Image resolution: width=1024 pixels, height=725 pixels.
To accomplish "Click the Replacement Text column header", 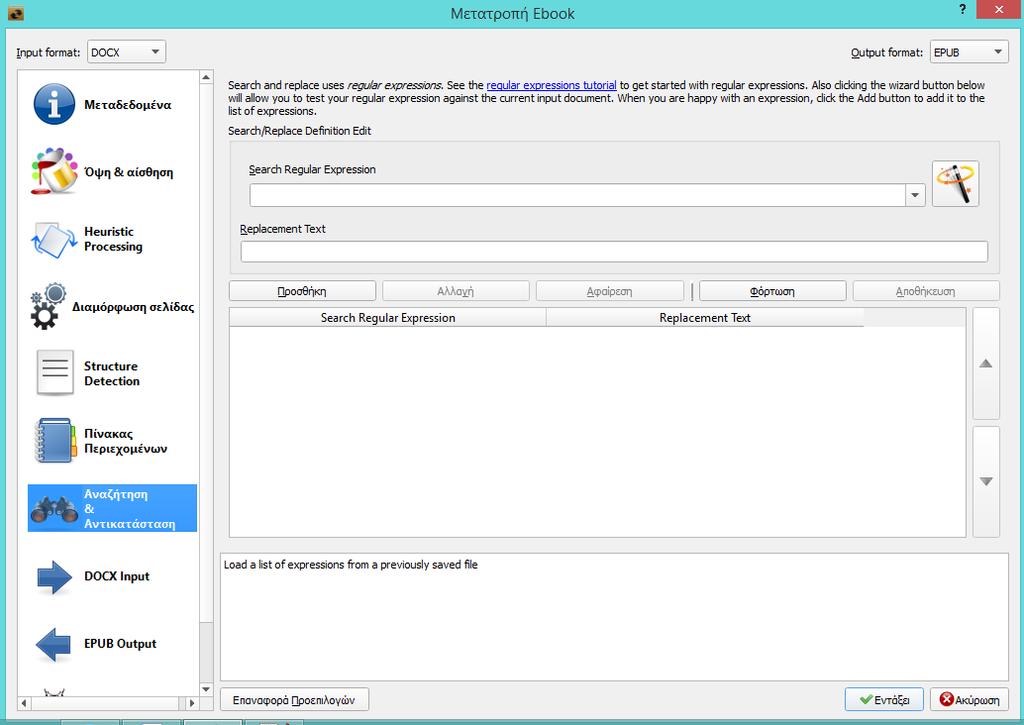I will tap(705, 317).
